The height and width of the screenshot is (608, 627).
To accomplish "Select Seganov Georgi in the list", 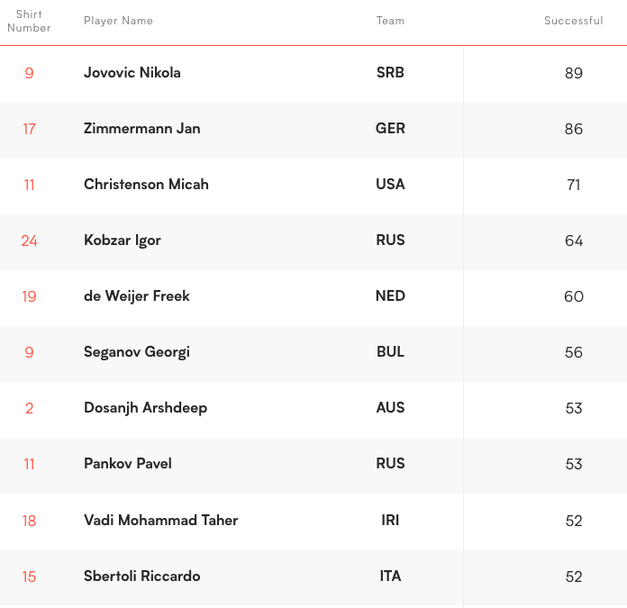I will (x=136, y=353).
